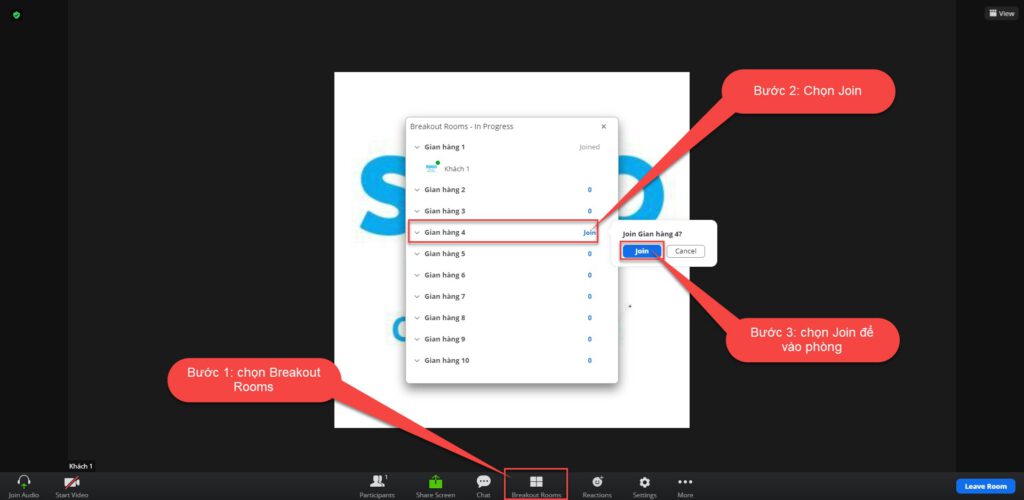Click the Join link for Gian hàng 4
This screenshot has height=500, width=1024.
pyautogui.click(x=589, y=233)
